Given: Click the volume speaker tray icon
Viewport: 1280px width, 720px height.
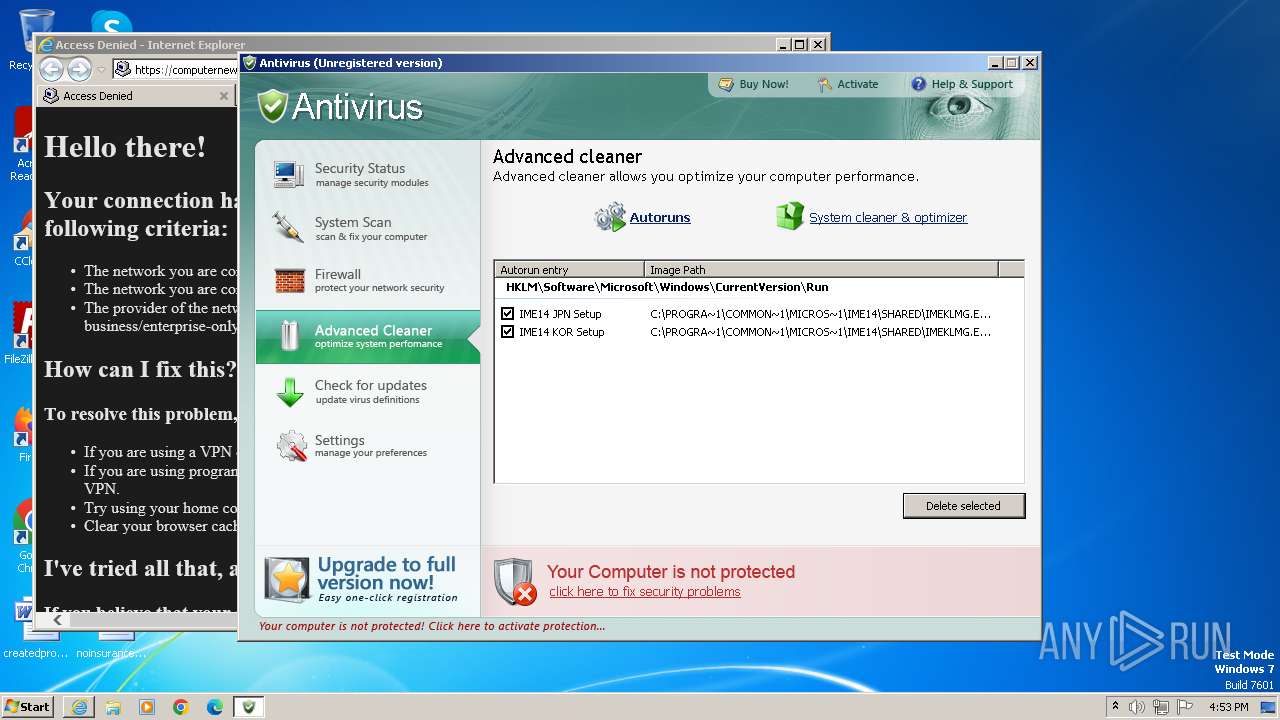Looking at the screenshot, I should (1137, 707).
